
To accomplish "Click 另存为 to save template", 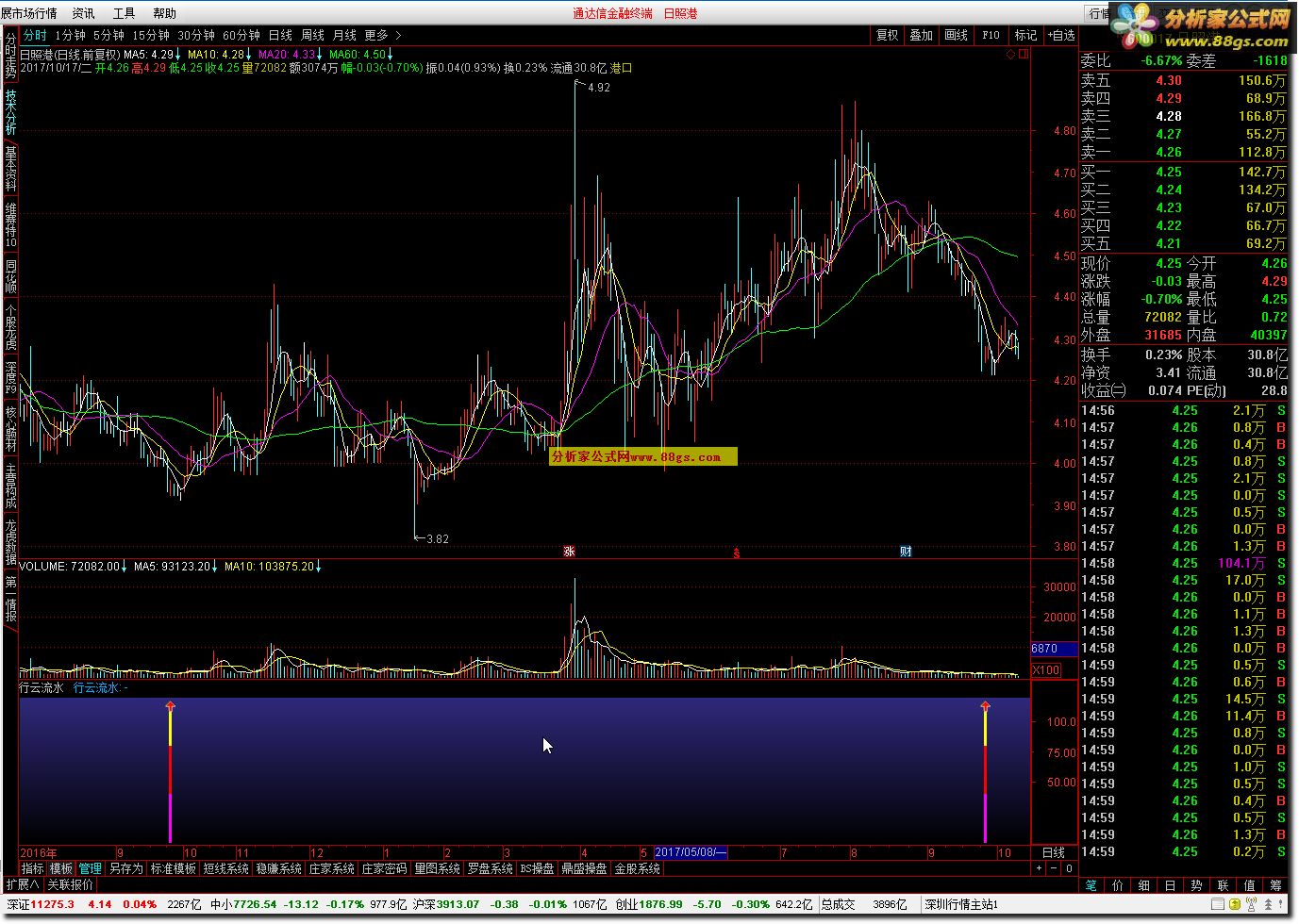I will [125, 868].
